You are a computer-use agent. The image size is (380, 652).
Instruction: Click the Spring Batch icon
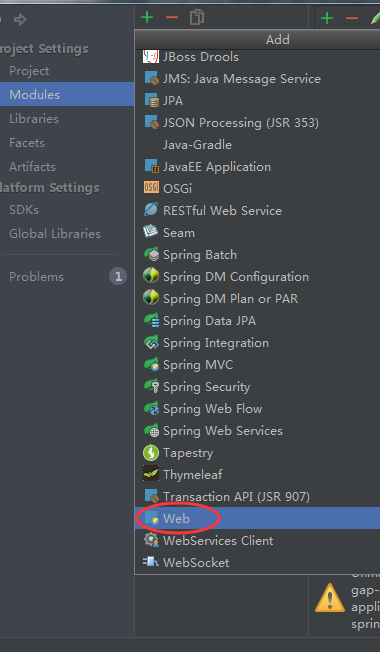point(151,254)
